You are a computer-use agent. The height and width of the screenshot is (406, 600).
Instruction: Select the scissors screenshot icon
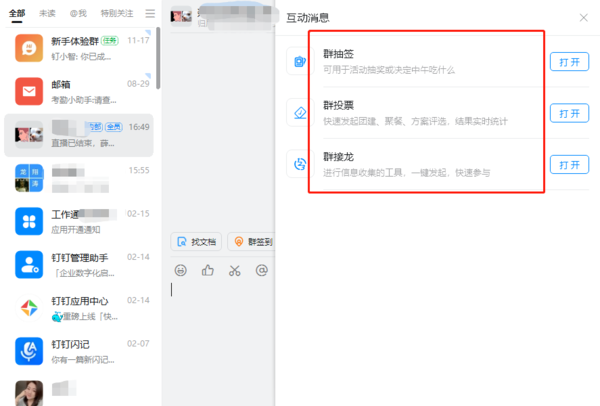(235, 270)
